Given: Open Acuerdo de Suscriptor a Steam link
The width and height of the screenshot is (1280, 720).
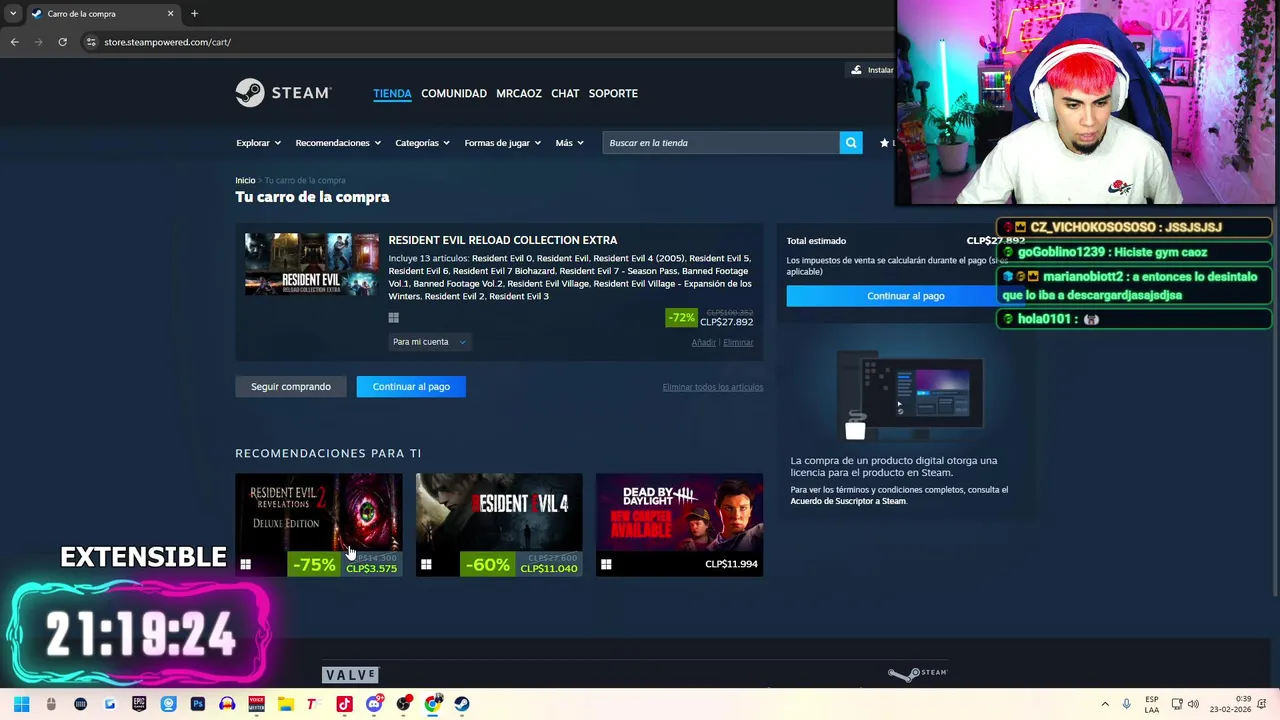Looking at the screenshot, I should pyautogui.click(x=848, y=501).
